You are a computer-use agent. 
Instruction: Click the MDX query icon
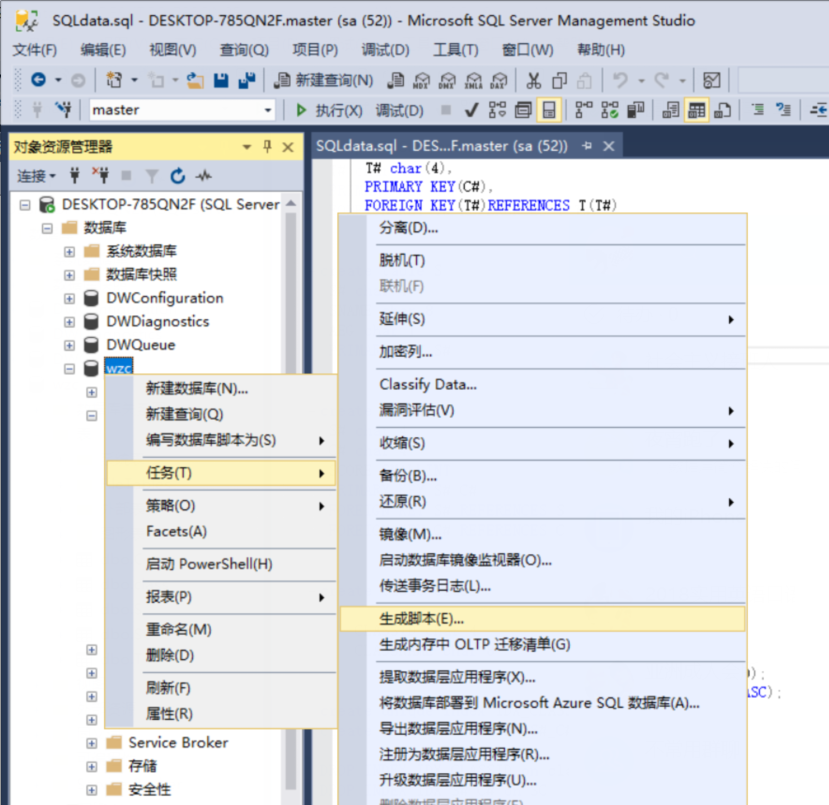pos(421,80)
